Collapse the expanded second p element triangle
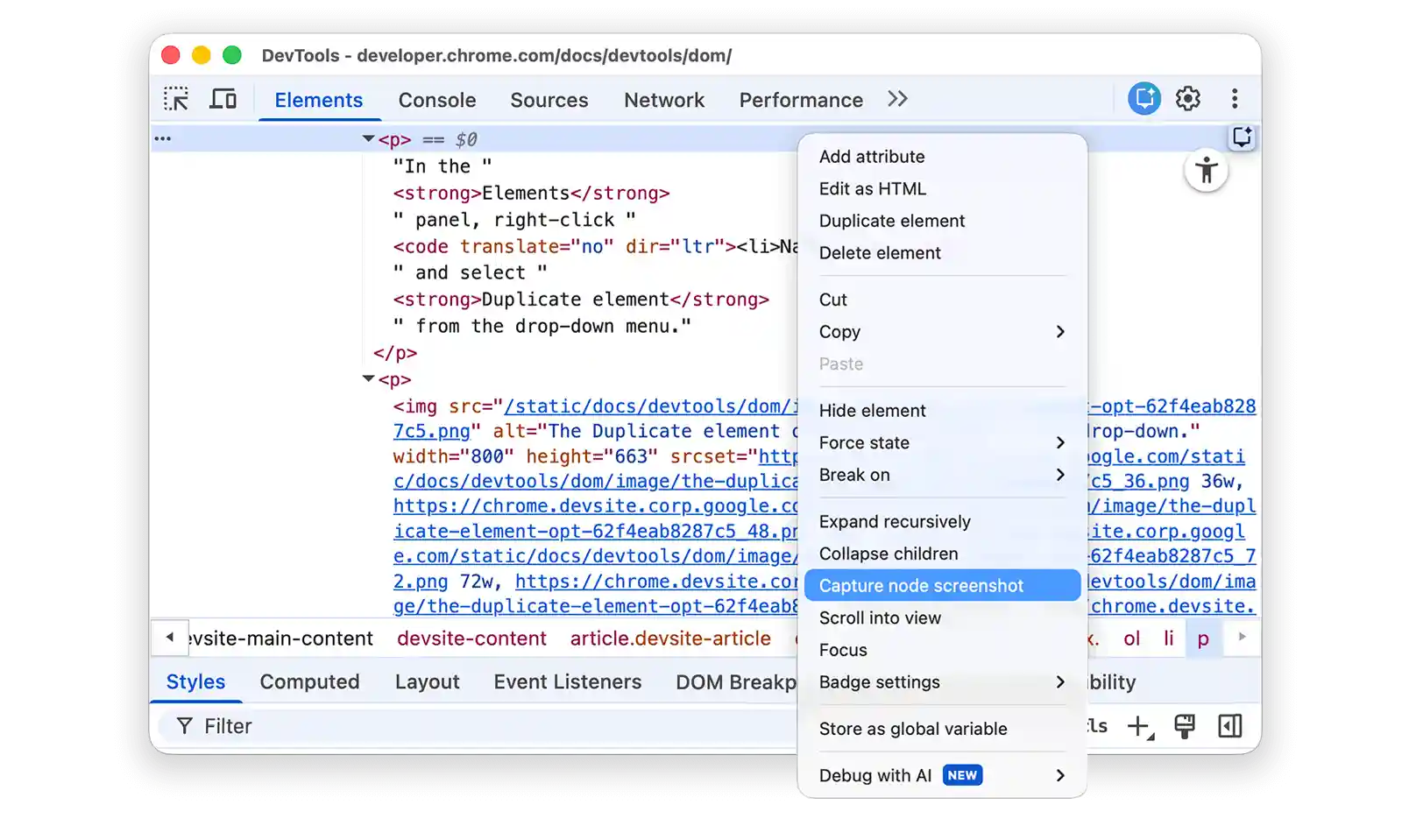The width and height of the screenshot is (1402, 840). pyautogui.click(x=368, y=379)
